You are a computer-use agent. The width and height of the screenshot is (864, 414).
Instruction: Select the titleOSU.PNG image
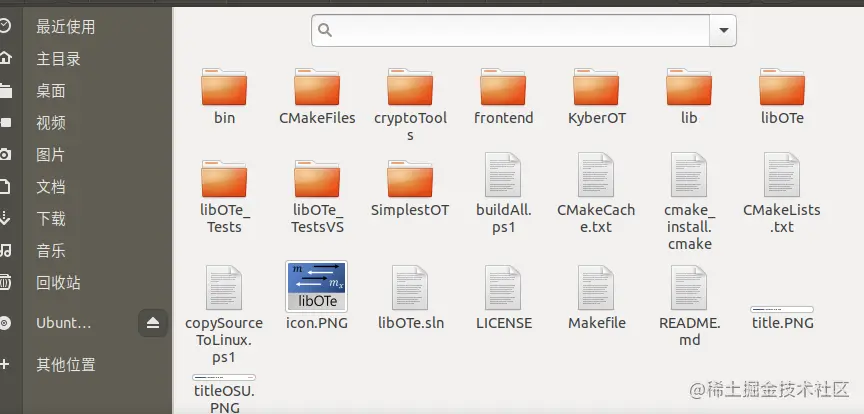pos(224,378)
